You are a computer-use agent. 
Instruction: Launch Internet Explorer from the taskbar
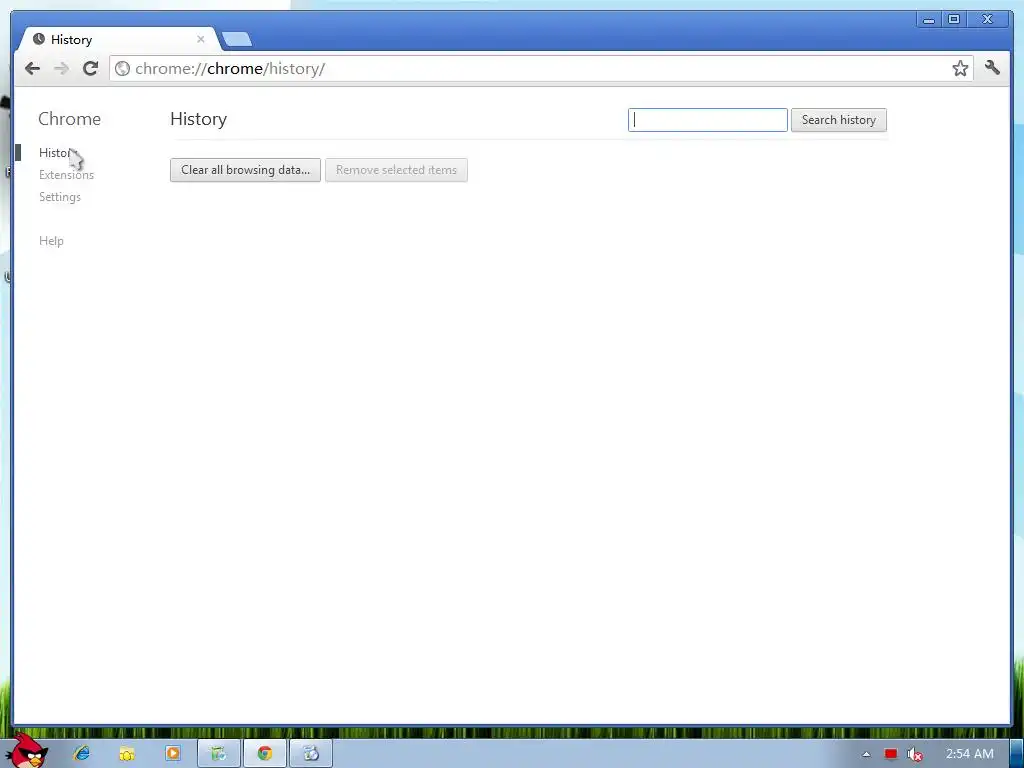[82, 754]
